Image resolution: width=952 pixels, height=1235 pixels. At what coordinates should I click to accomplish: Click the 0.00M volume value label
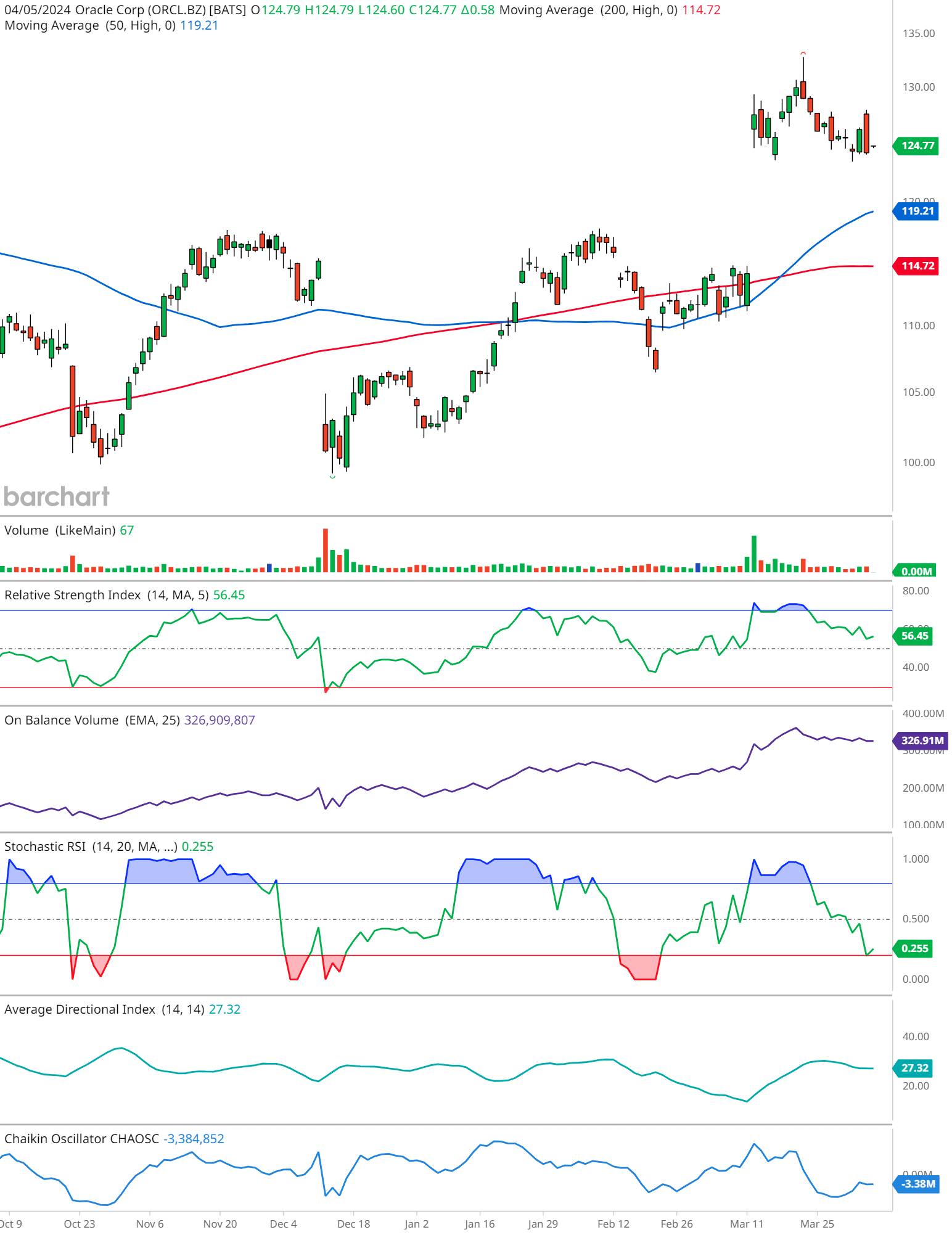click(x=915, y=572)
